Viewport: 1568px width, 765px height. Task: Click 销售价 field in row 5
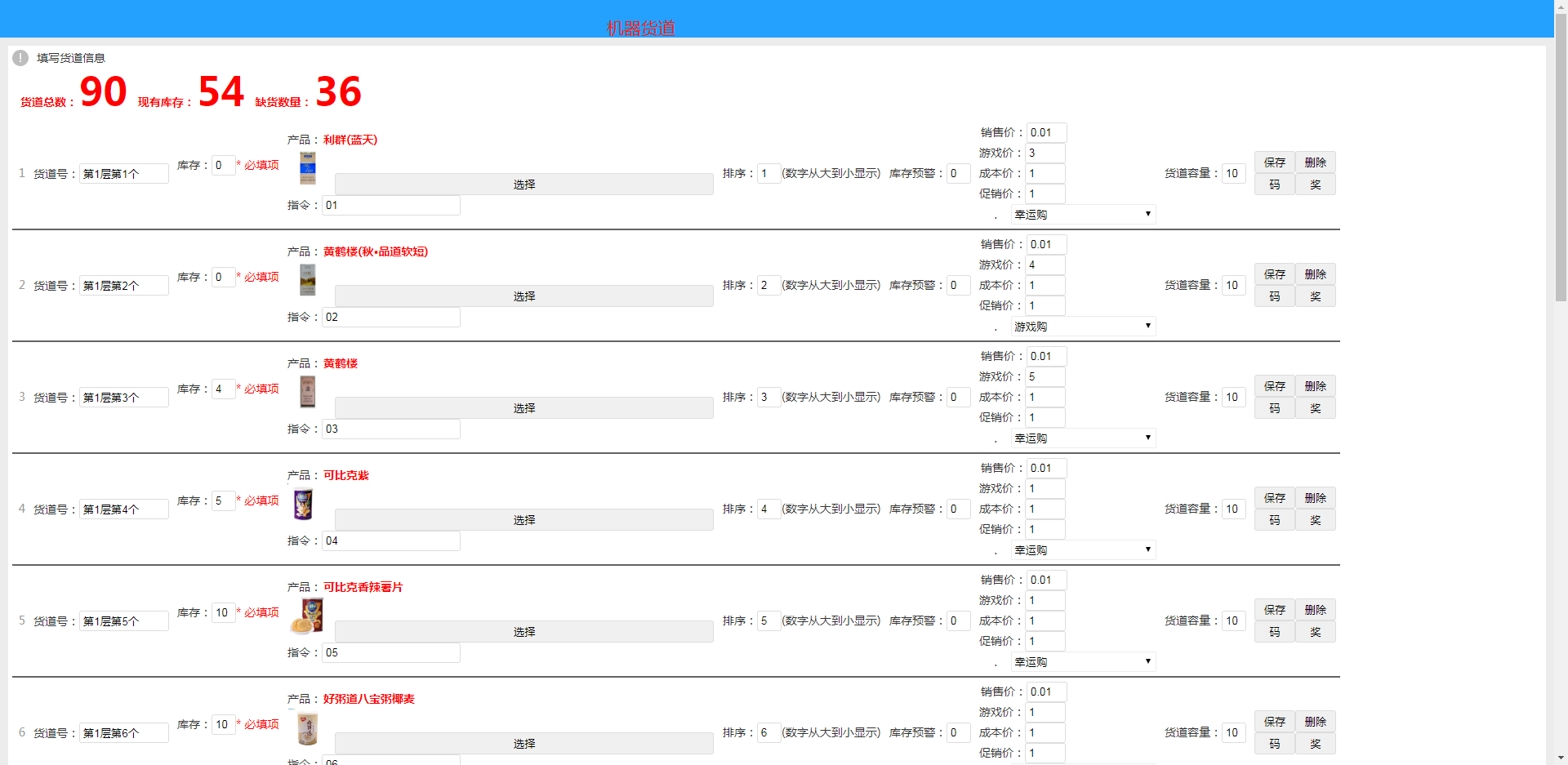(x=1046, y=580)
